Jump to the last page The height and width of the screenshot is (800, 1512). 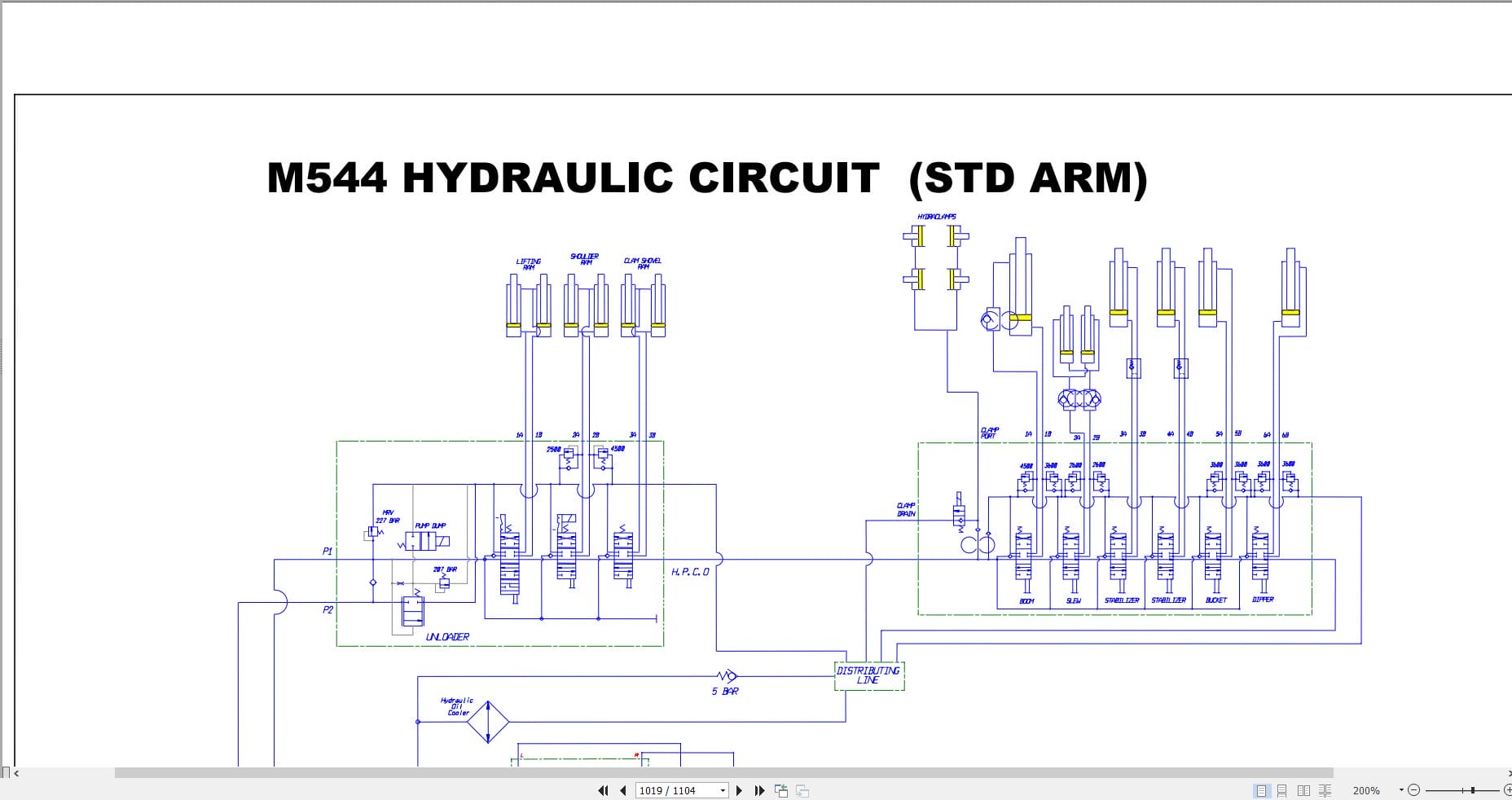pyautogui.click(x=759, y=790)
